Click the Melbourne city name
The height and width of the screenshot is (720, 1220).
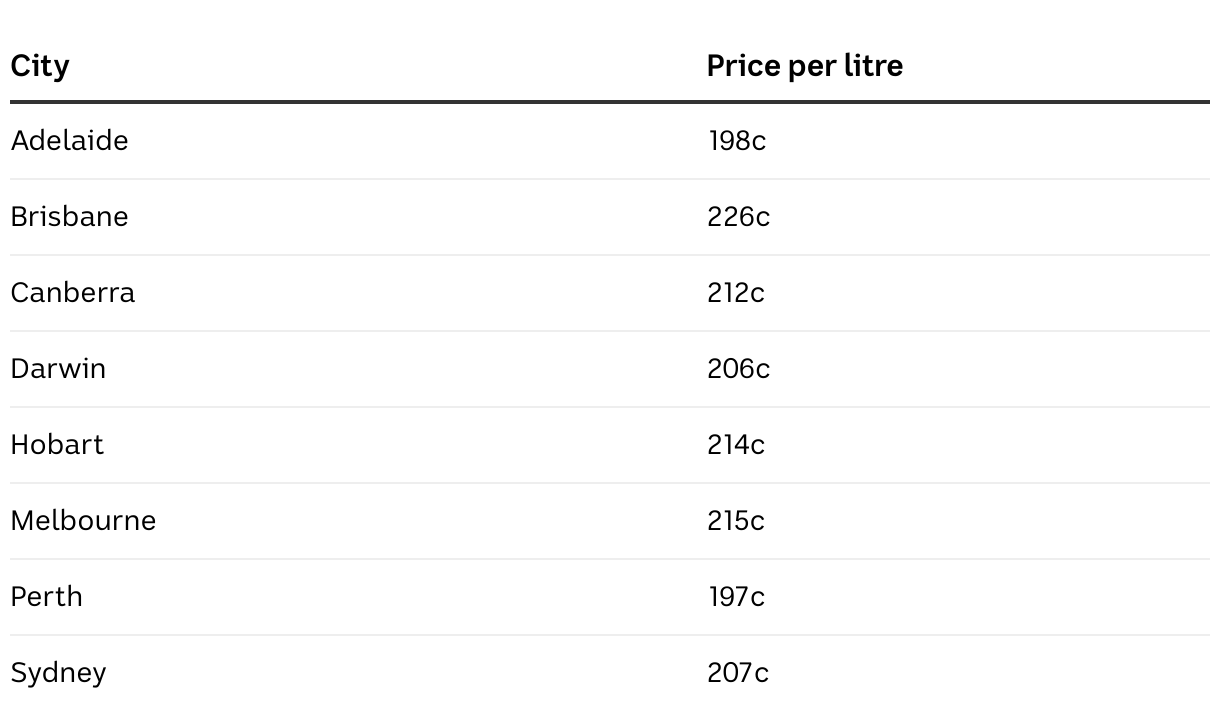84,521
